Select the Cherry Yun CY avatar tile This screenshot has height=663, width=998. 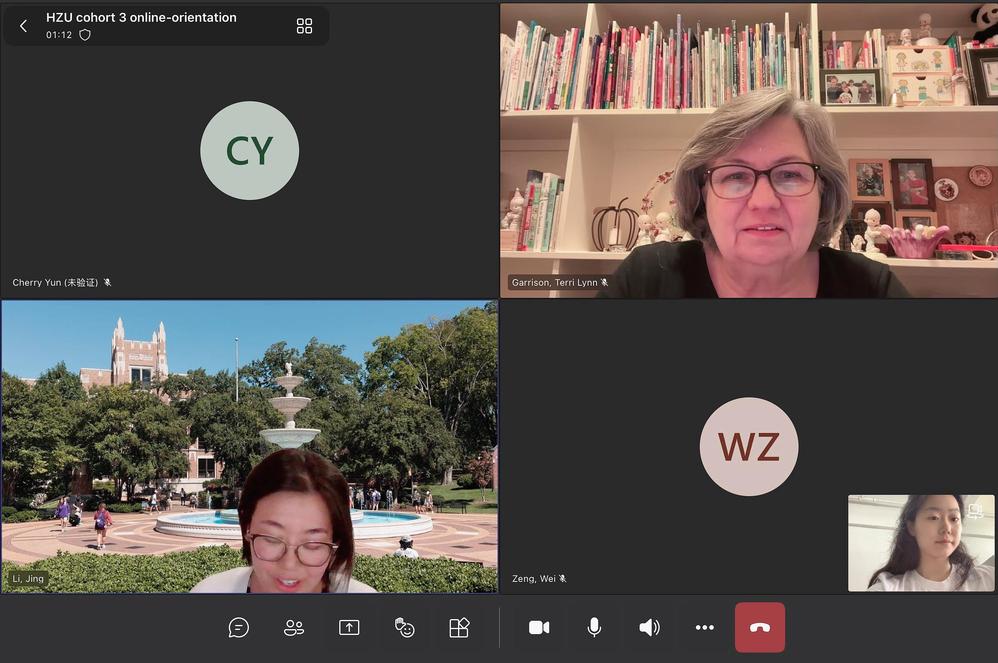coord(249,151)
